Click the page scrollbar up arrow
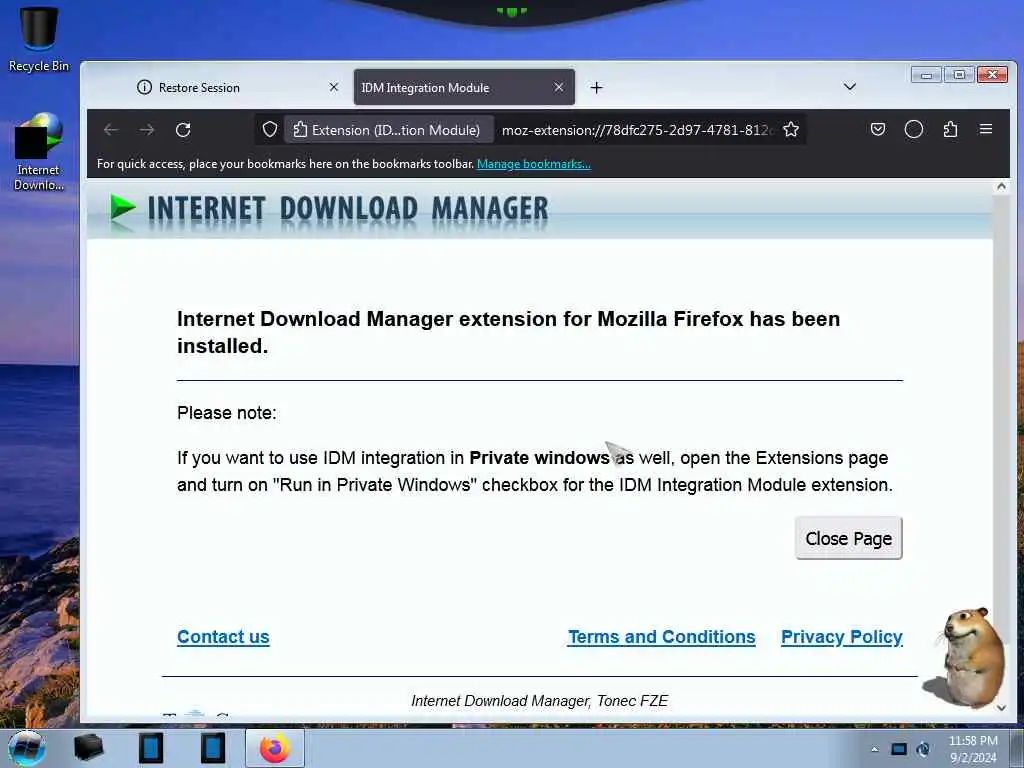Screen dimensions: 1024x768 point(1000,187)
